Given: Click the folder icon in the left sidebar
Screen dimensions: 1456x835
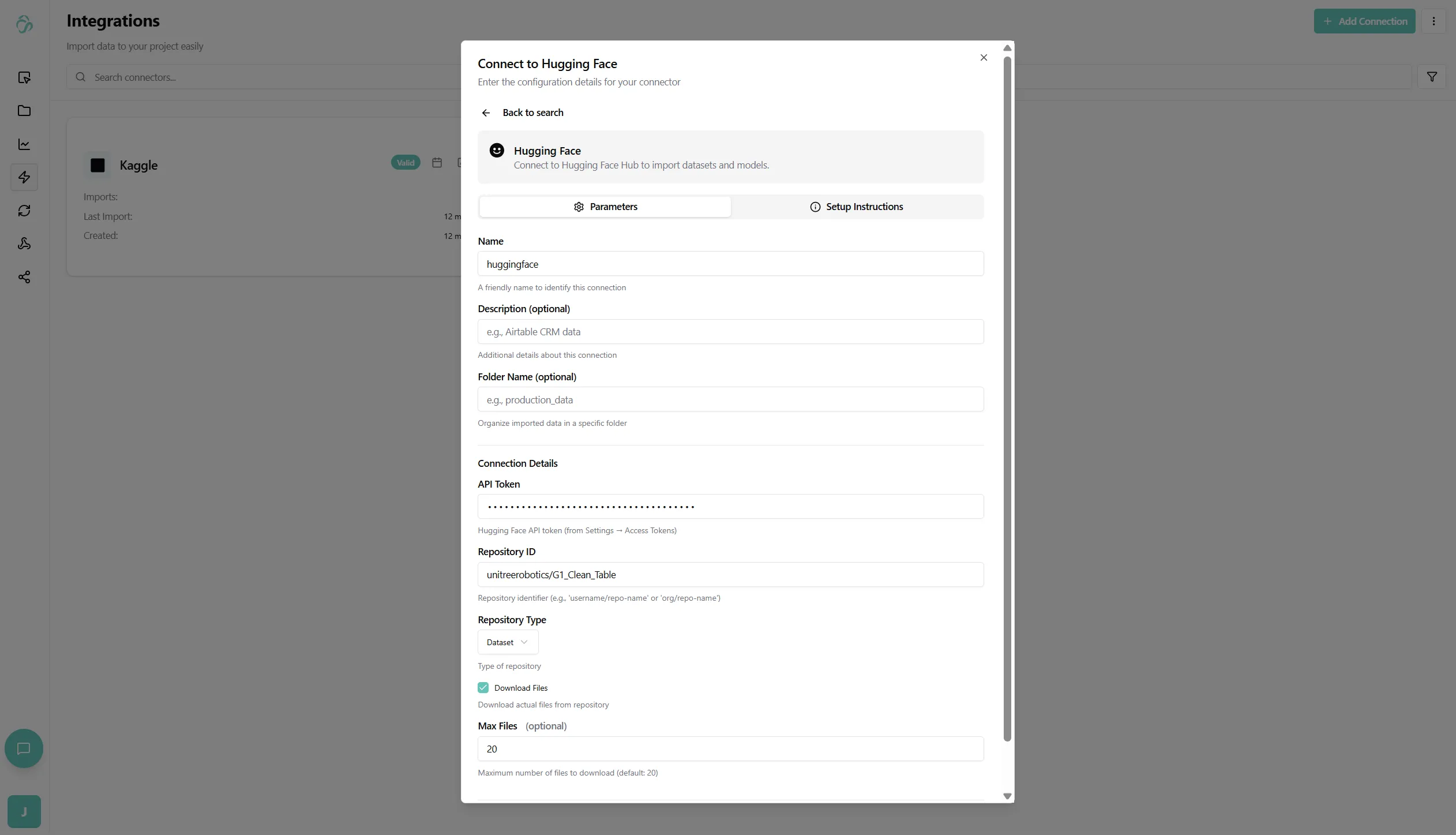Looking at the screenshot, I should coord(24,111).
